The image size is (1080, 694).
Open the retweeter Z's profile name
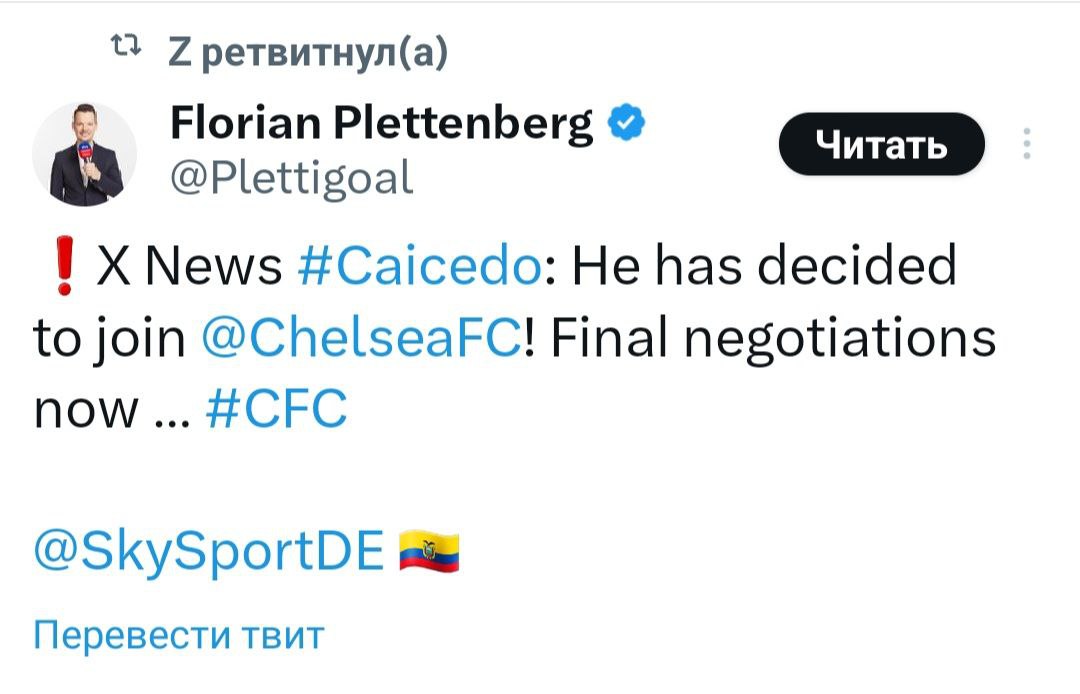click(178, 47)
